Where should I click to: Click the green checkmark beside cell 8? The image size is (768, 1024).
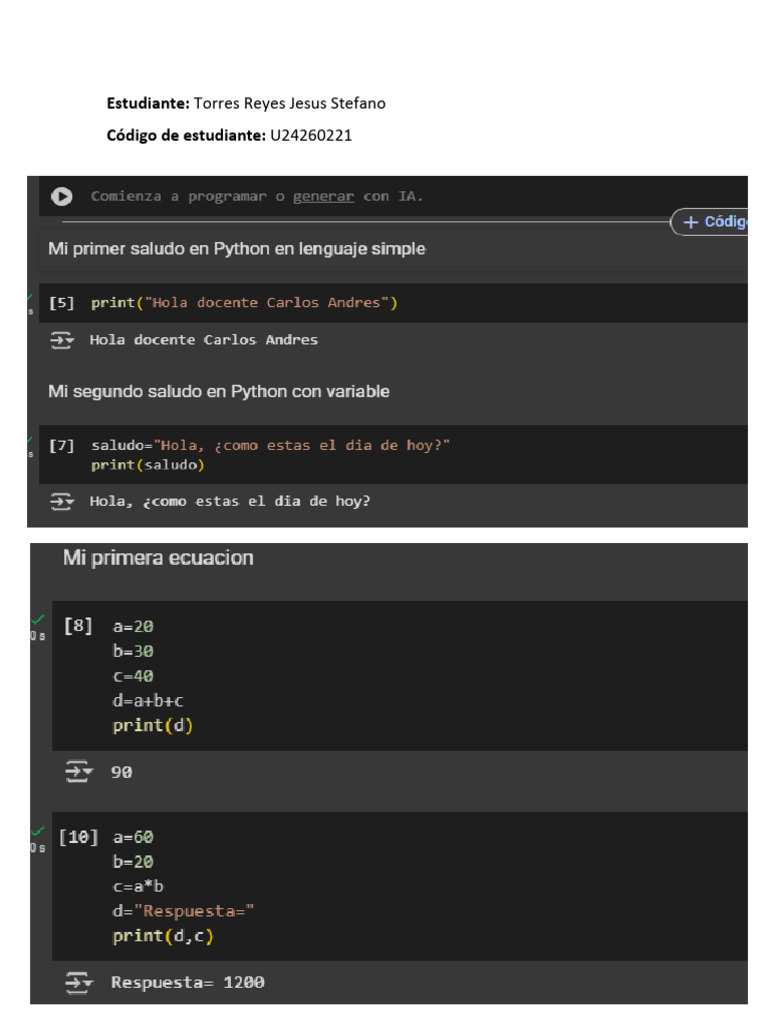pyautogui.click(x=38, y=619)
